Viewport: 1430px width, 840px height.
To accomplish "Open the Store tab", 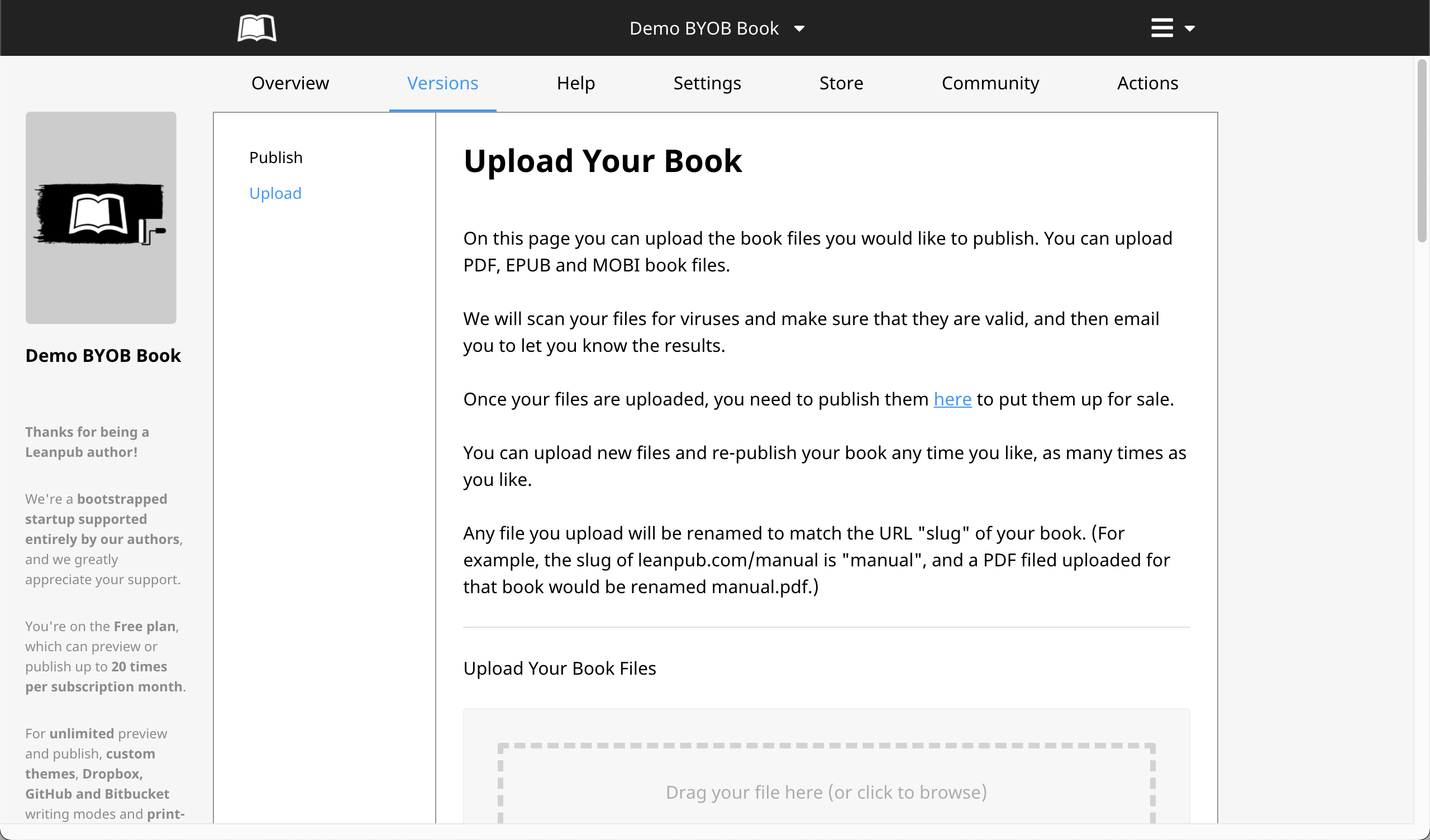I will coord(841,83).
